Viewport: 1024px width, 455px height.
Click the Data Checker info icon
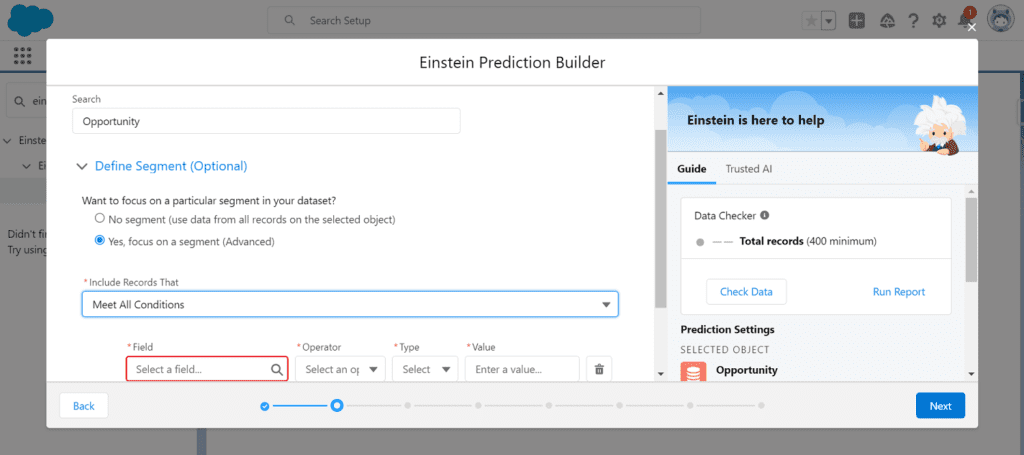tap(765, 215)
